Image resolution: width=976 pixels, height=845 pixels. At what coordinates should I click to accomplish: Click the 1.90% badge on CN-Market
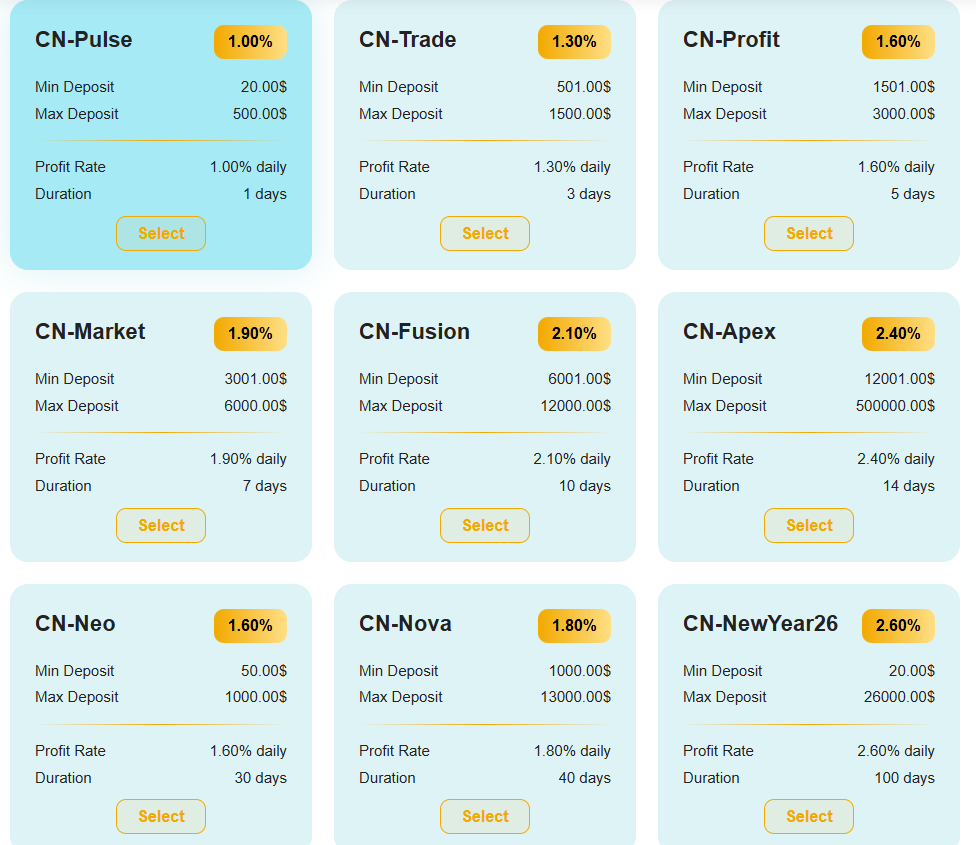pyautogui.click(x=250, y=334)
